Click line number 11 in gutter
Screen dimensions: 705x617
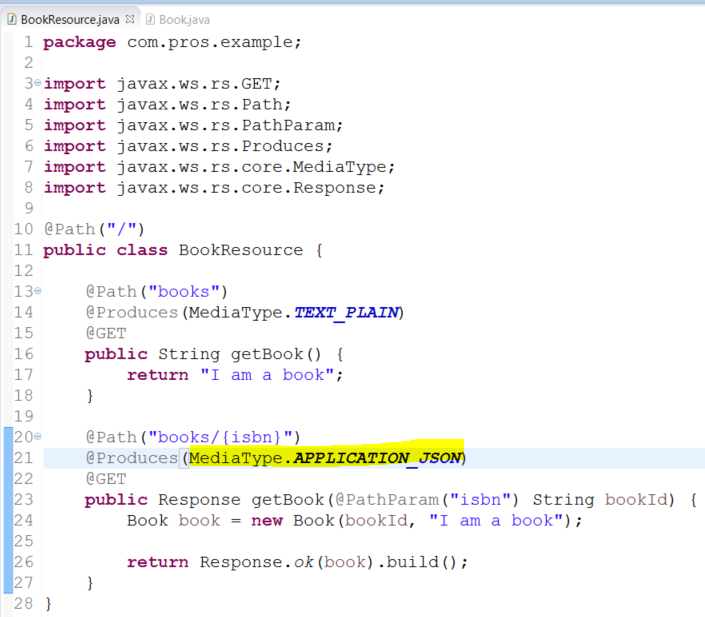23,250
